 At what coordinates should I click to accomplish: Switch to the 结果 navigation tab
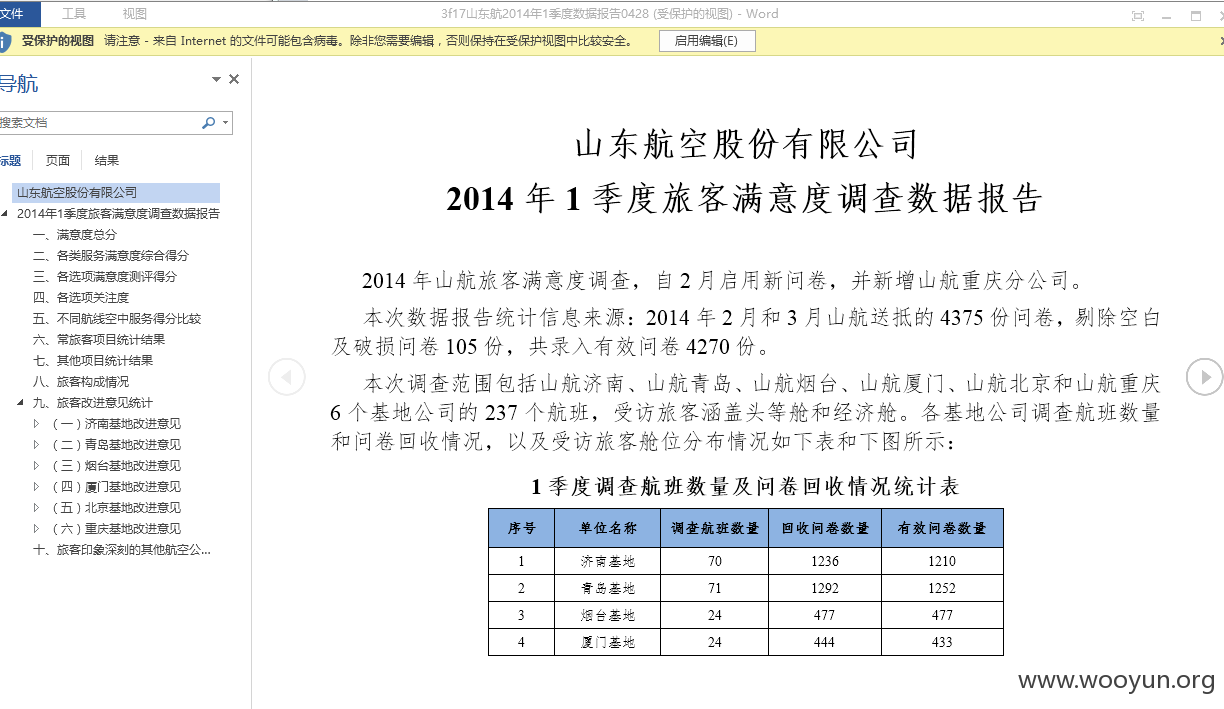107,160
